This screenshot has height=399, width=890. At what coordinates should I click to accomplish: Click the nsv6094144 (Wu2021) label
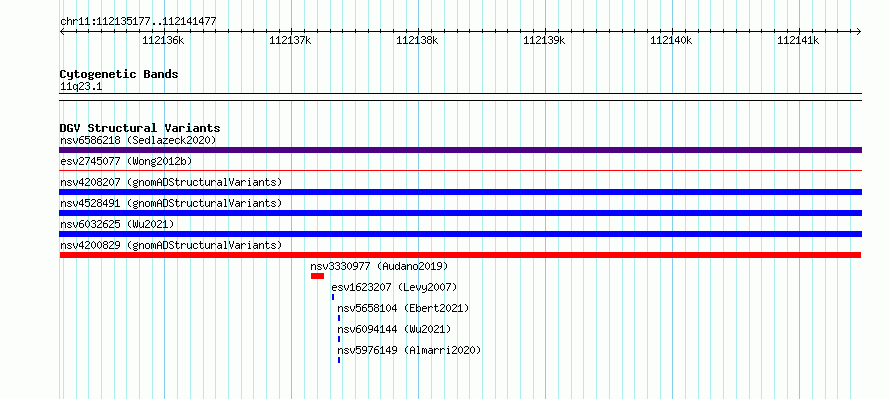coord(394,329)
